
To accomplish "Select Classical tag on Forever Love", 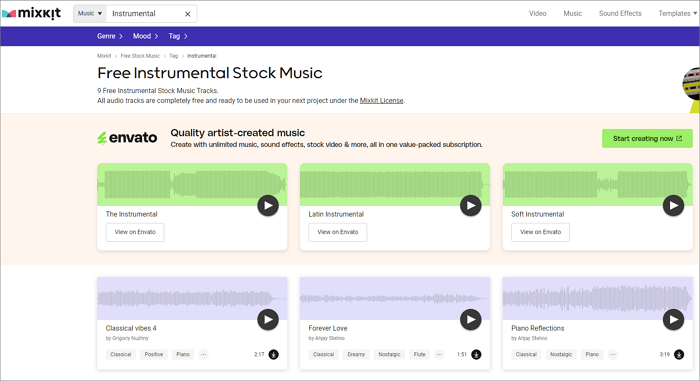I will 323,355.
